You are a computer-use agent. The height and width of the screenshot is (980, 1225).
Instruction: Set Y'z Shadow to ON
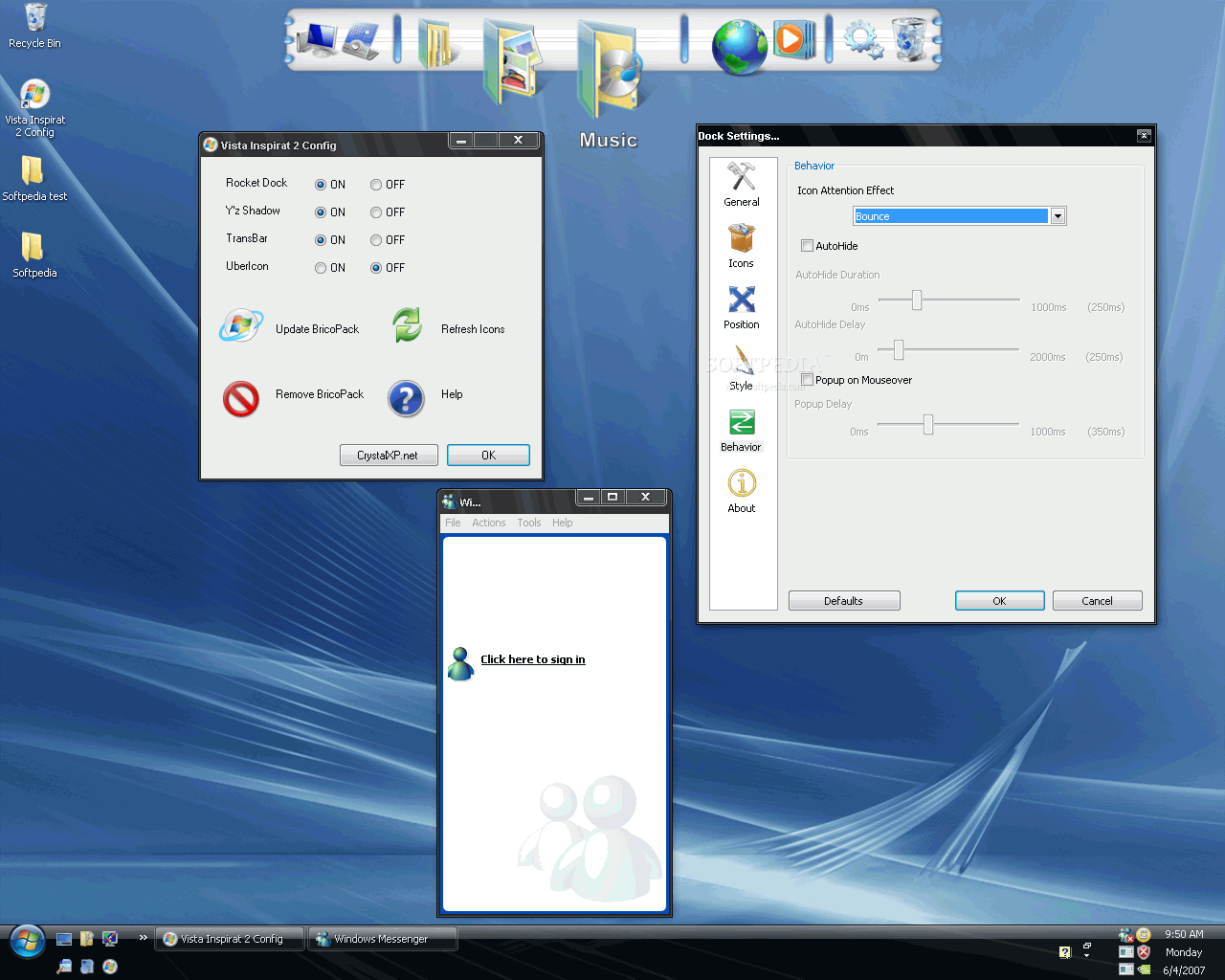pyautogui.click(x=321, y=212)
